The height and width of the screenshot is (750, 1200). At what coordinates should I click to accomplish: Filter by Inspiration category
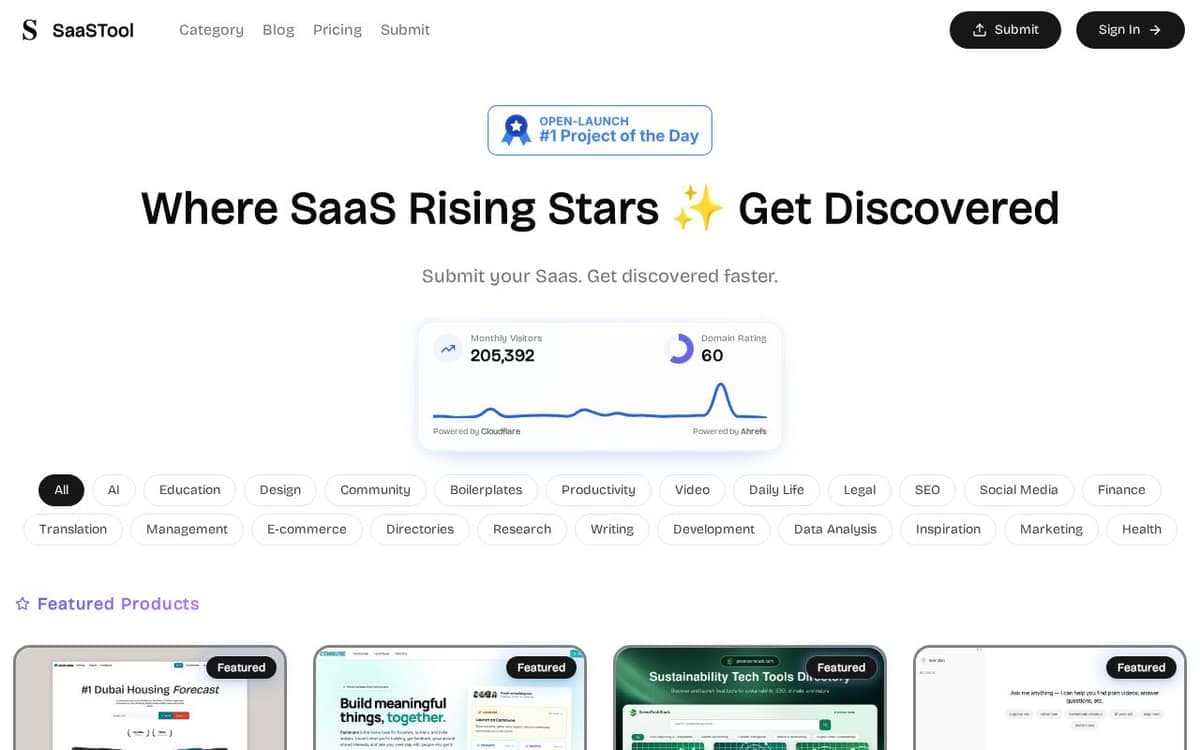948,529
